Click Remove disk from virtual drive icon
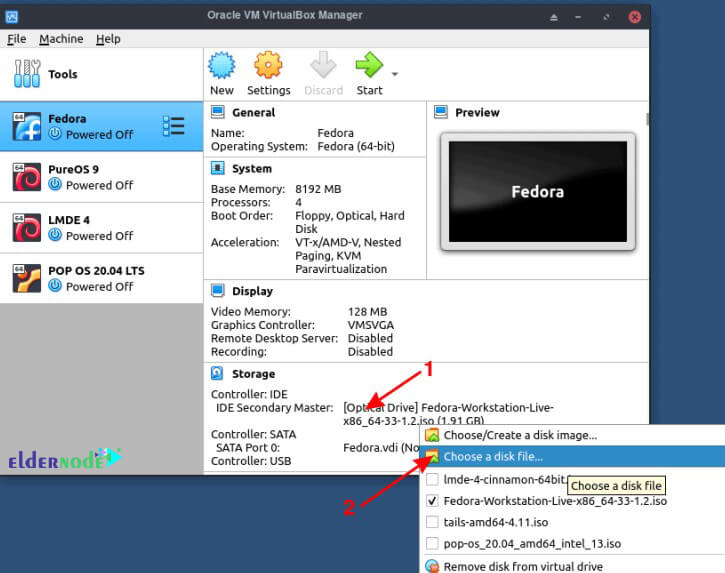 (x=432, y=566)
